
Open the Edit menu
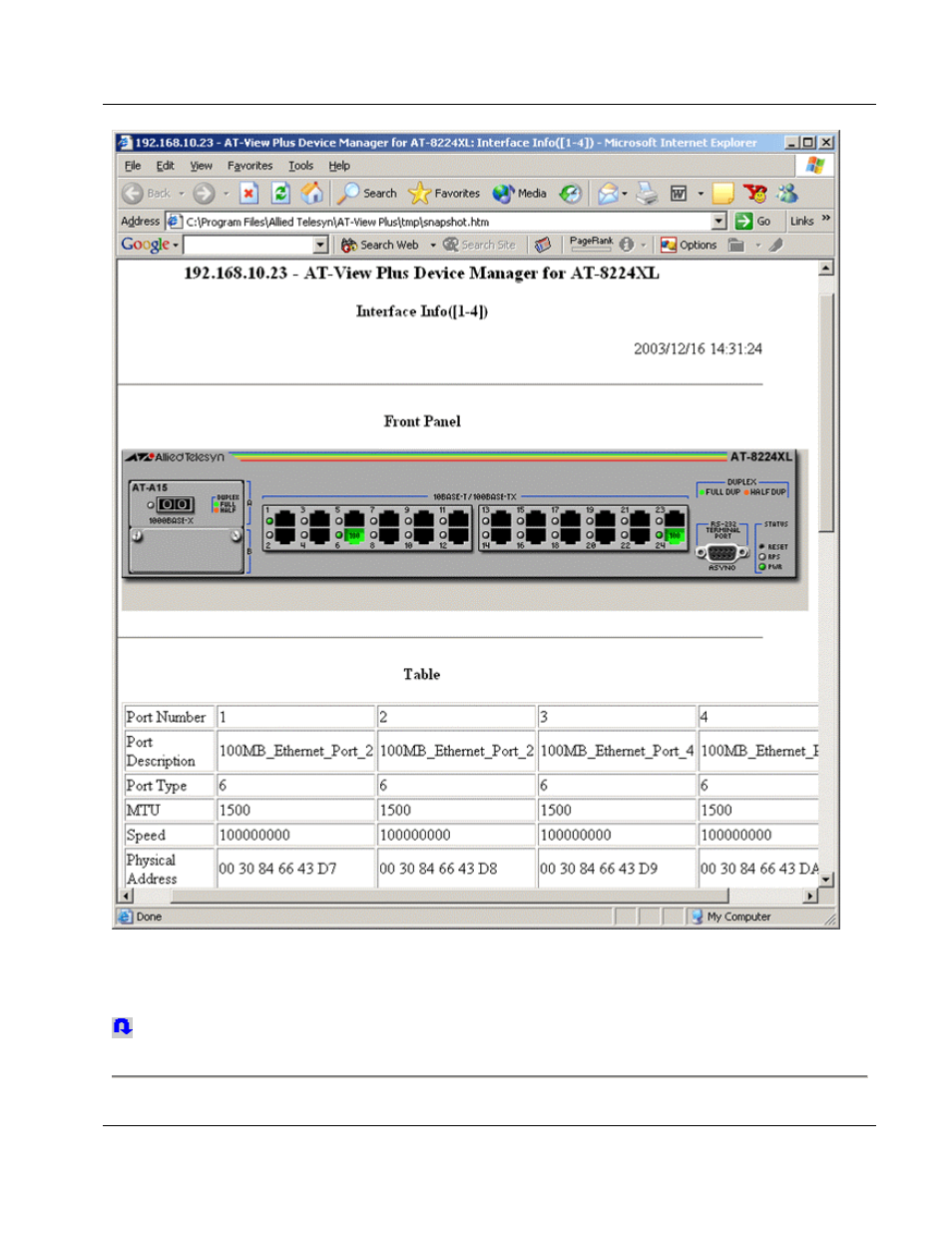point(166,166)
